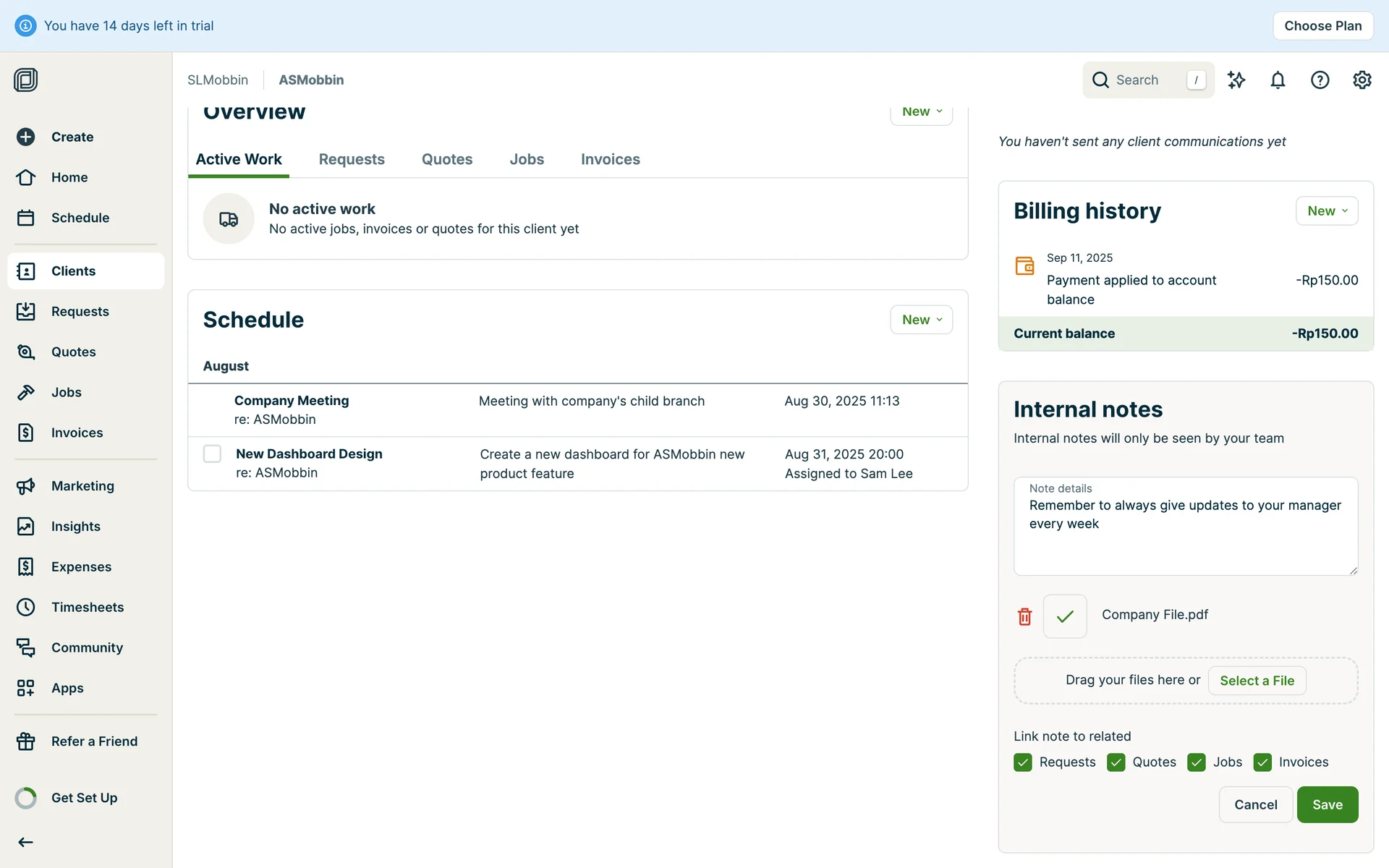1389x868 pixels.
Task: Open the help question mark icon
Action: click(x=1320, y=80)
